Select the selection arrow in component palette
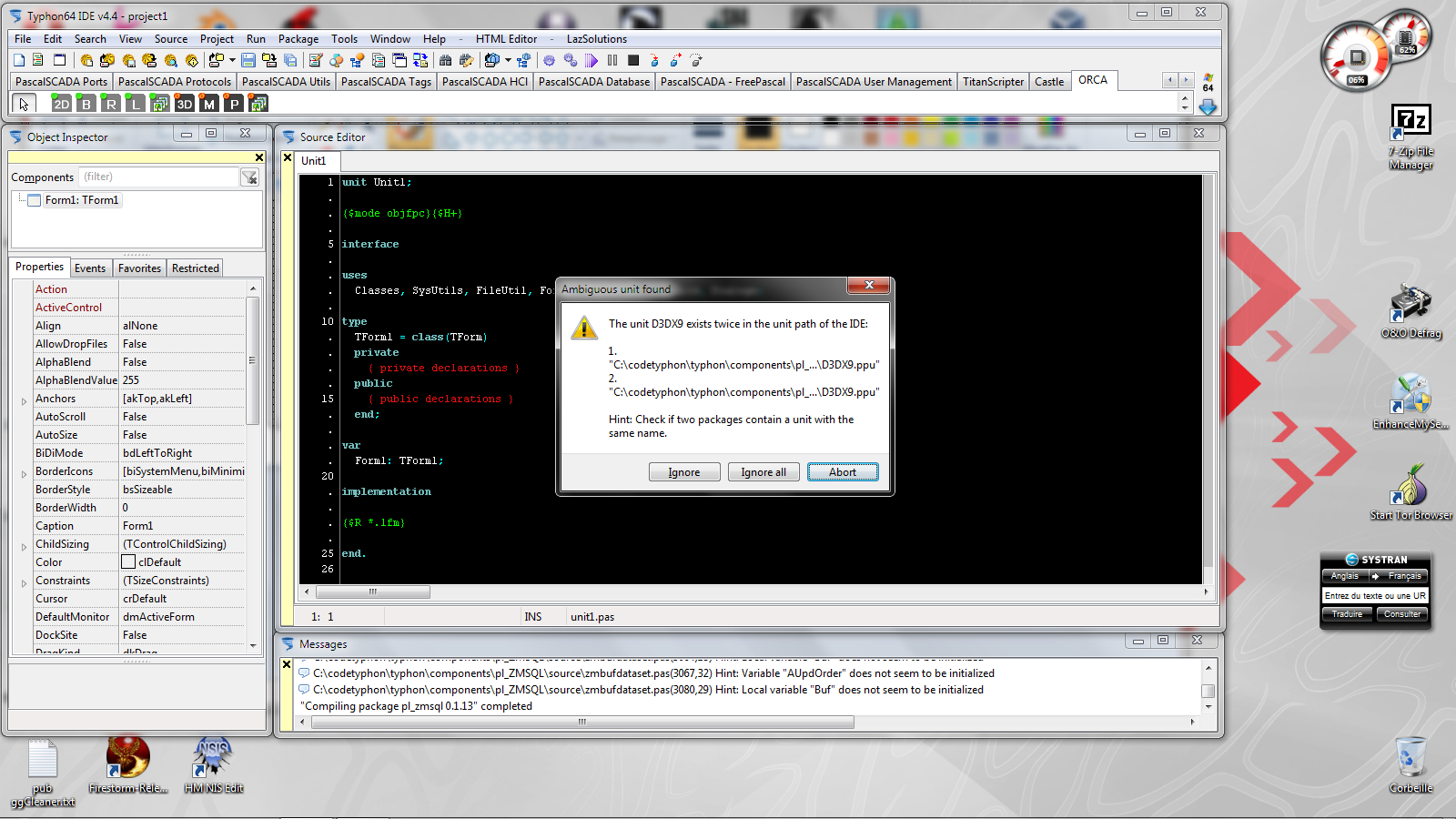 click(24, 104)
